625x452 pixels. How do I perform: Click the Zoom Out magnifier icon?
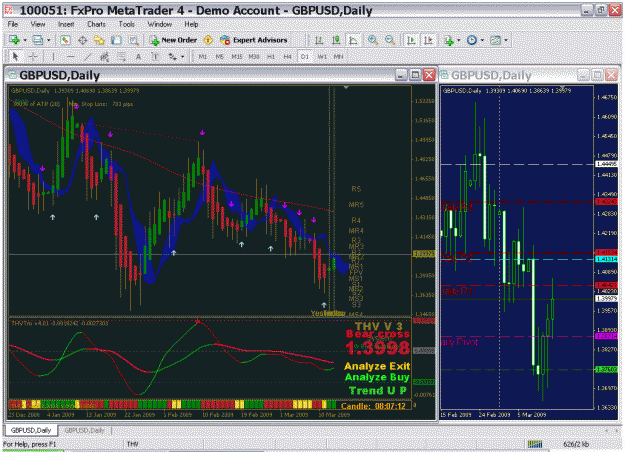[x=390, y=40]
